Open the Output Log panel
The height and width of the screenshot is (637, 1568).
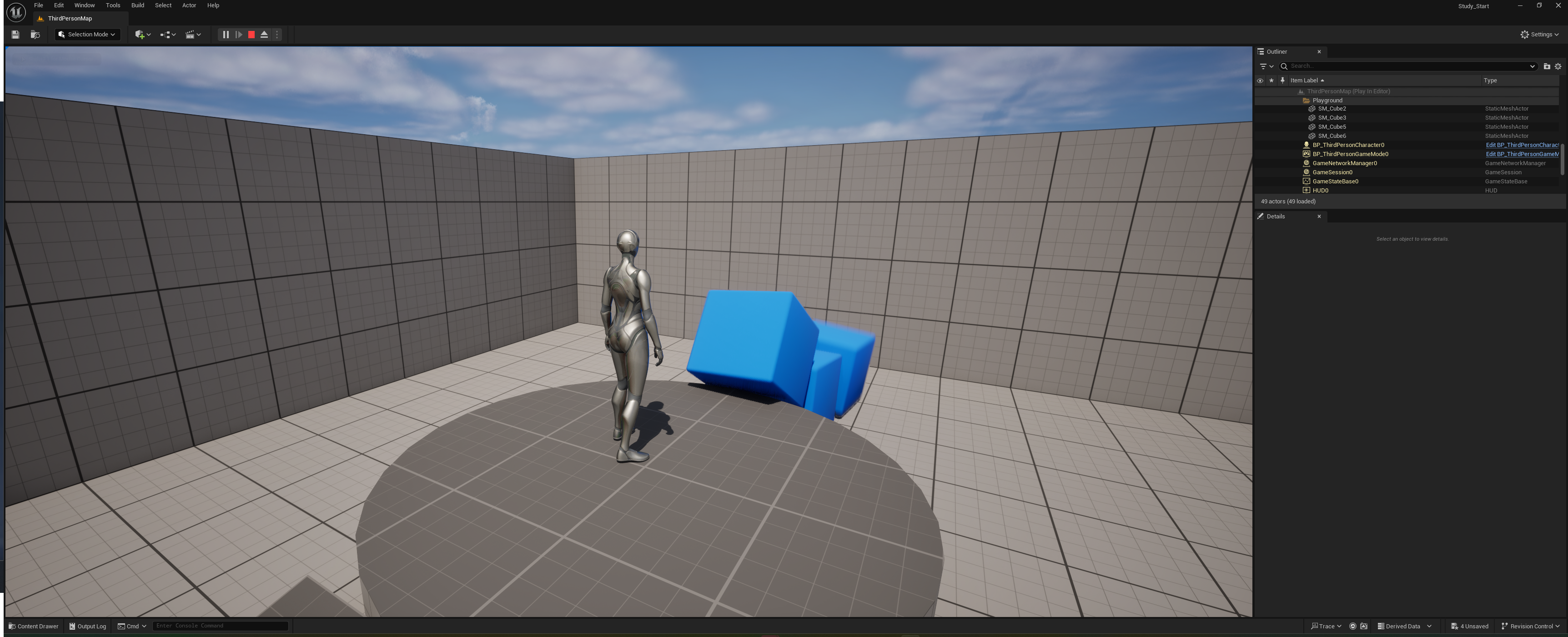(x=88, y=626)
